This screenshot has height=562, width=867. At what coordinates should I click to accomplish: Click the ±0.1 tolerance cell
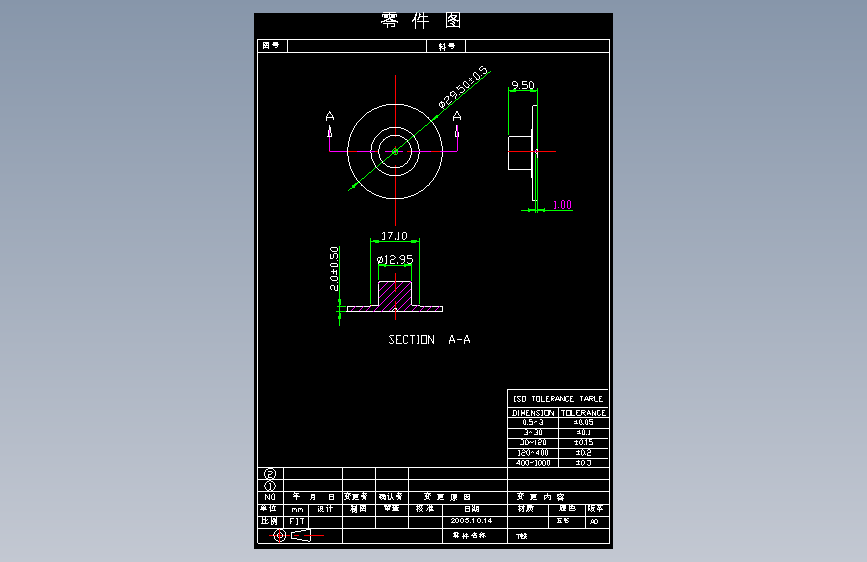click(x=583, y=433)
